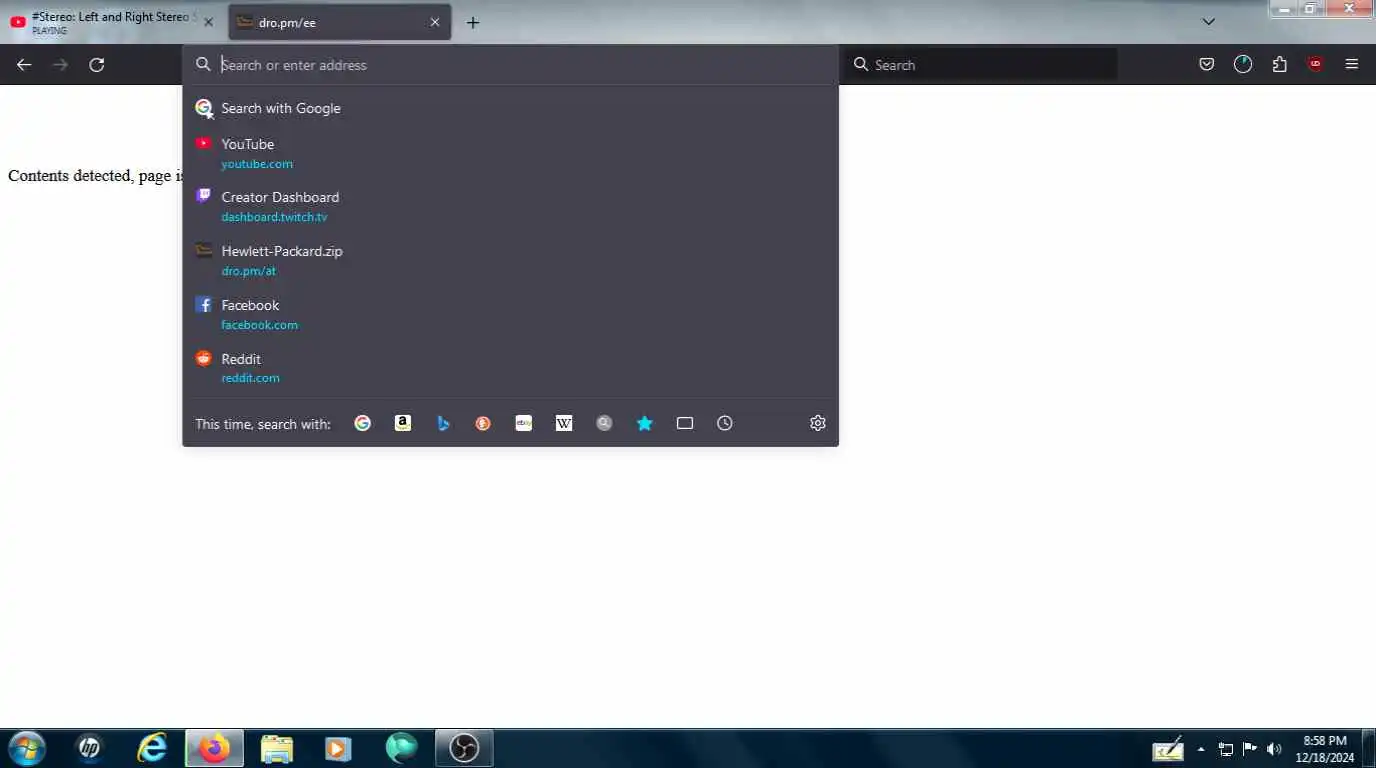The image size is (1376, 768).
Task: Open the Windows Start menu
Action: pyautogui.click(x=26, y=748)
